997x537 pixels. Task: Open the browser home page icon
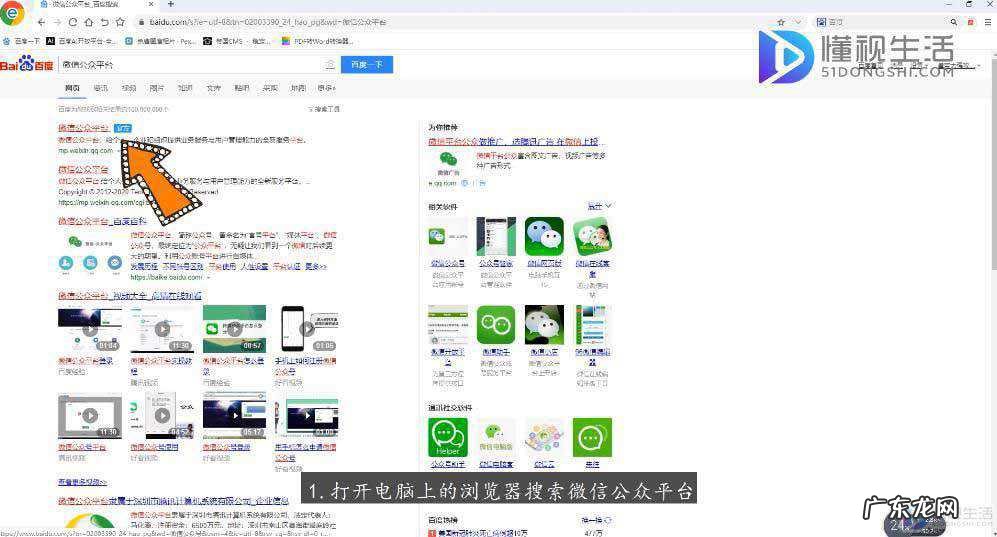(88, 22)
